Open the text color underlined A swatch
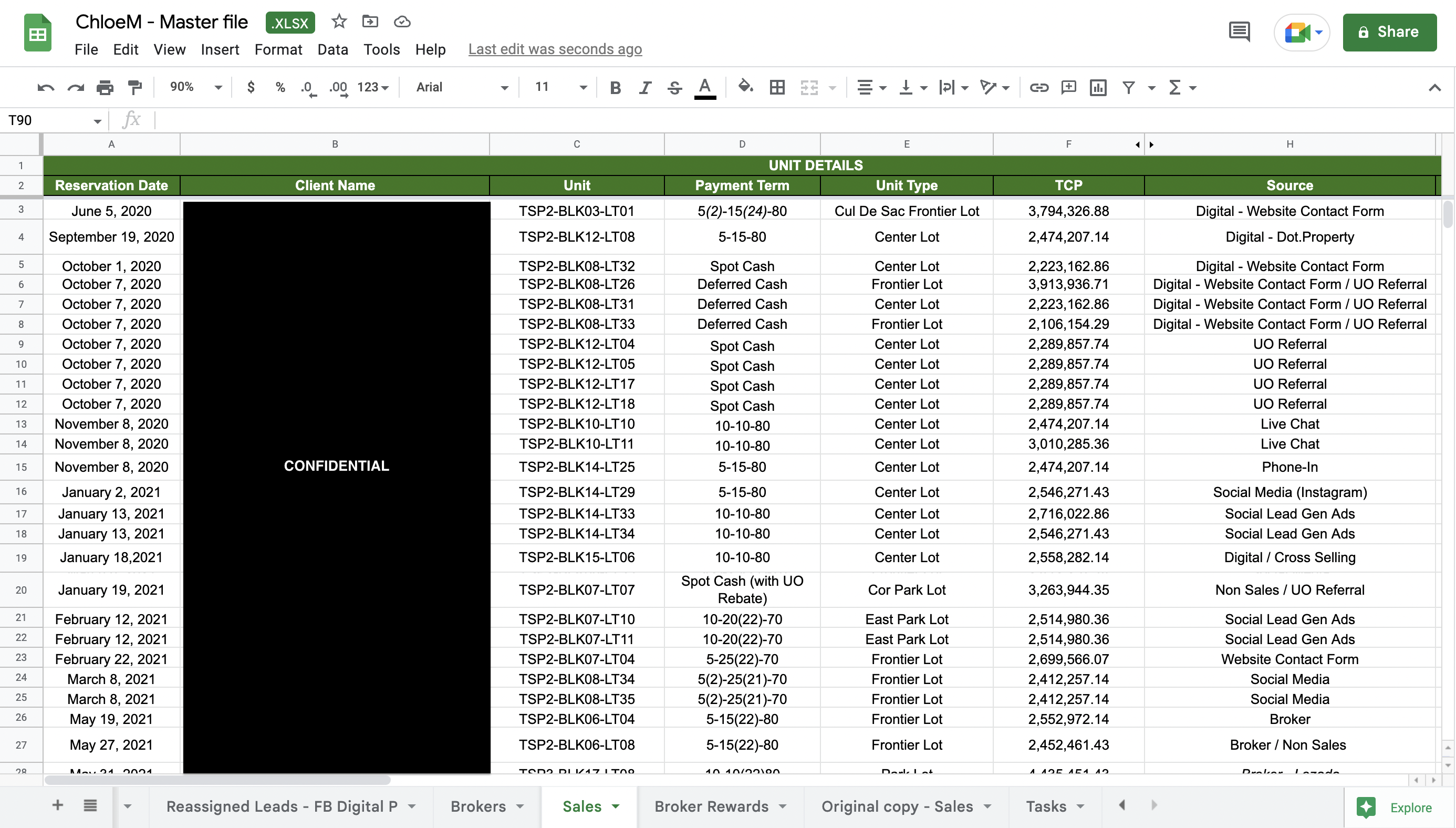The image size is (1456, 828). [x=704, y=87]
